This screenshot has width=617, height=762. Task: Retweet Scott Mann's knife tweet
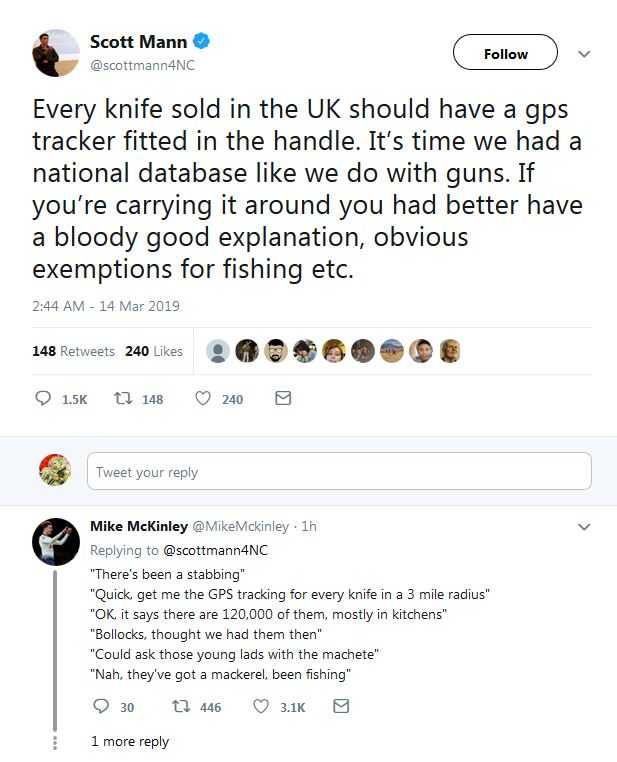125,399
